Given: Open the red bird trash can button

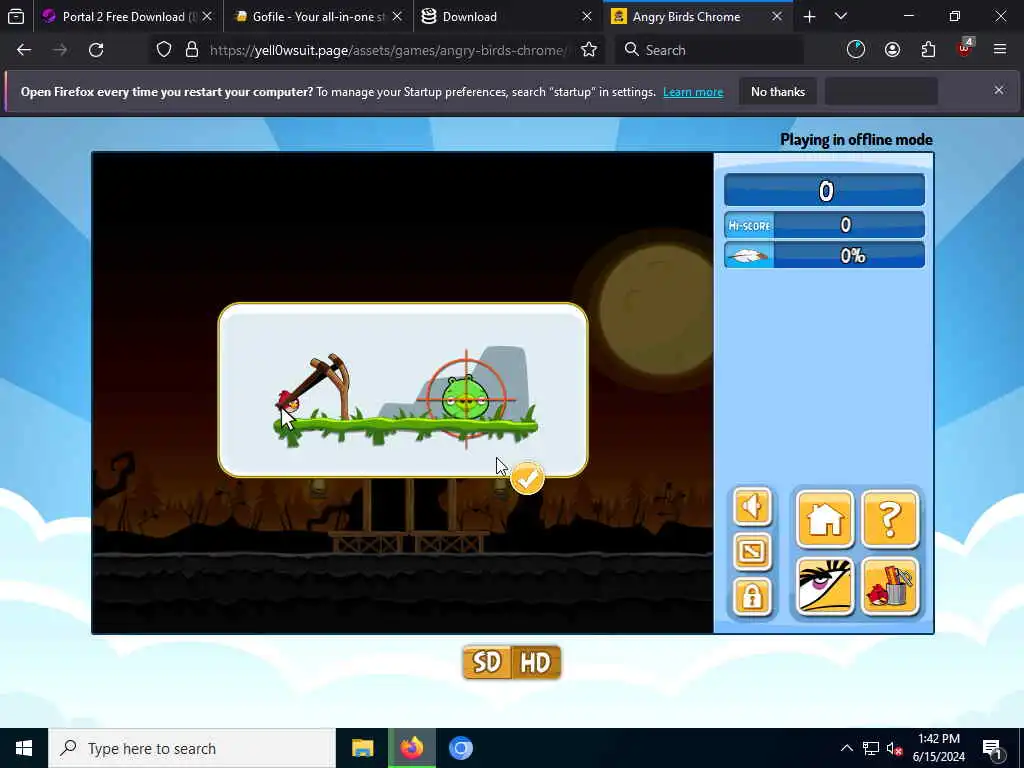Looking at the screenshot, I should [x=890, y=586].
